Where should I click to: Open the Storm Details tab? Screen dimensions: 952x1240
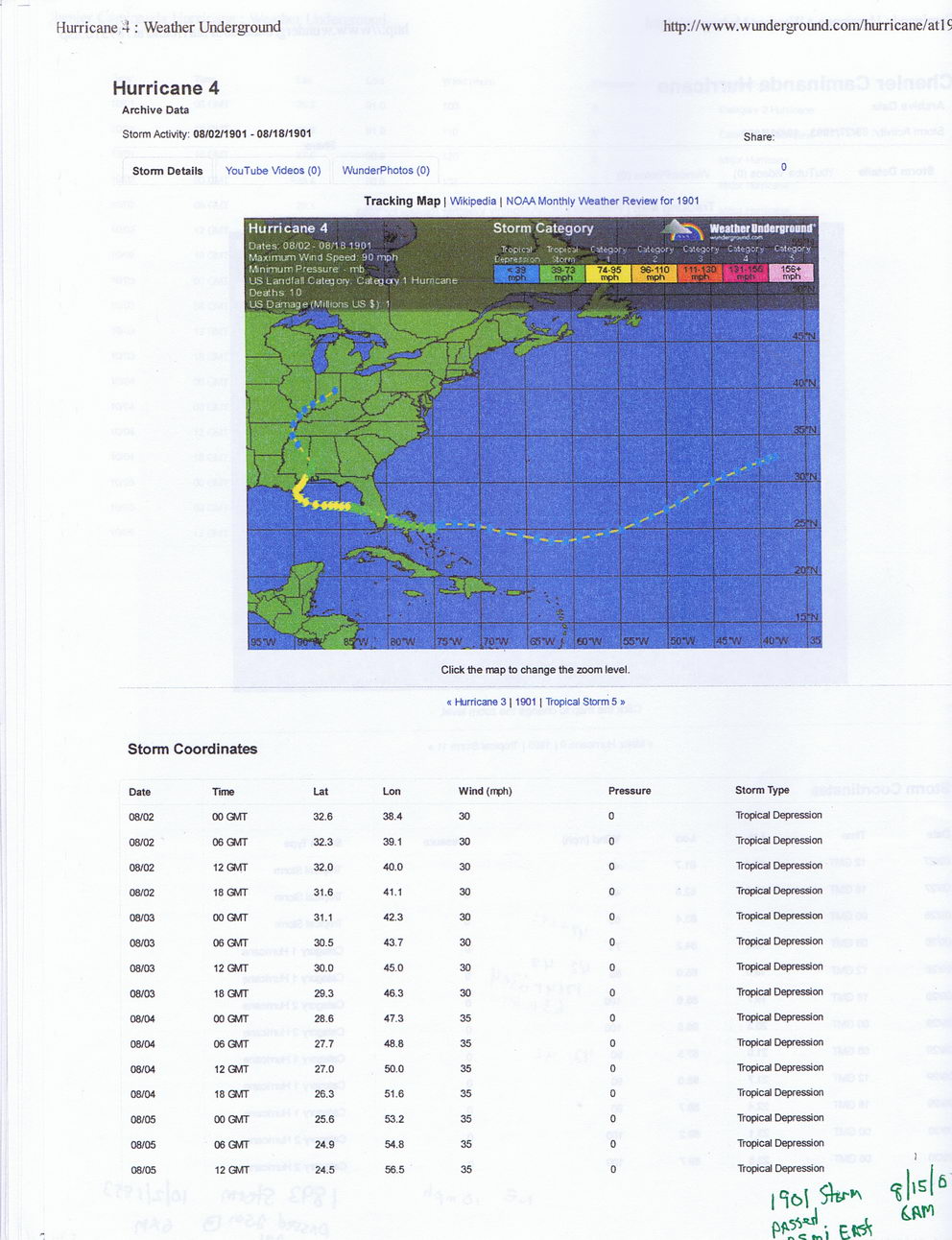coord(168,171)
